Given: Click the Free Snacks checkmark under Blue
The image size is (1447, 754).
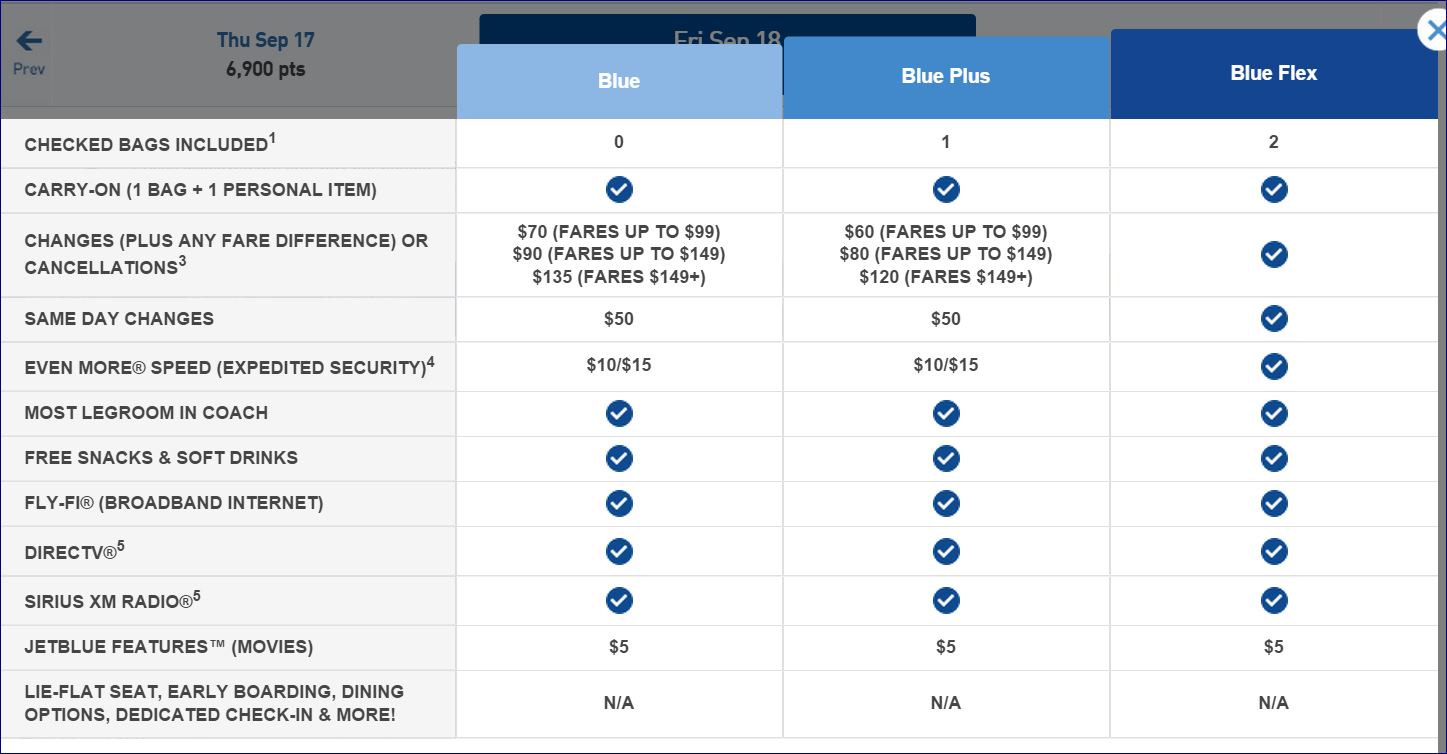Looking at the screenshot, I should (x=618, y=458).
